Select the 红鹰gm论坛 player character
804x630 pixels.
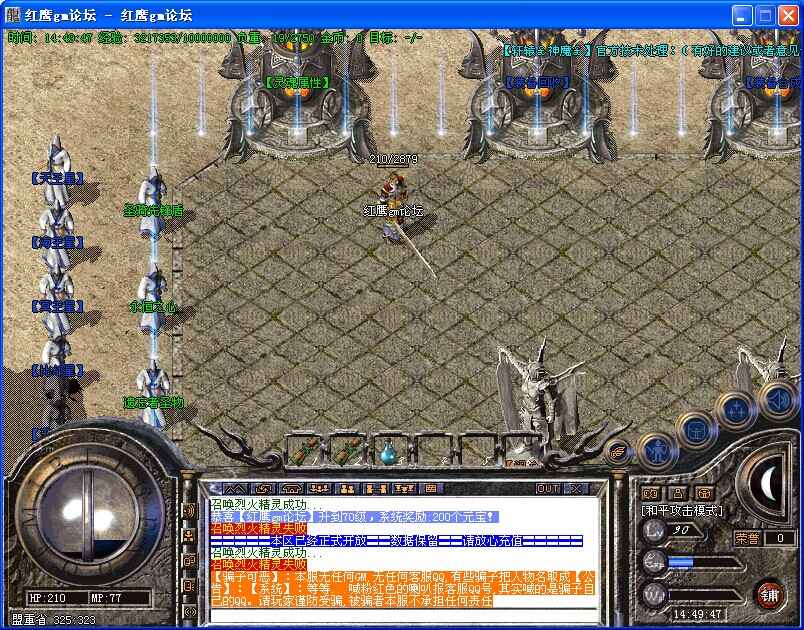click(393, 210)
